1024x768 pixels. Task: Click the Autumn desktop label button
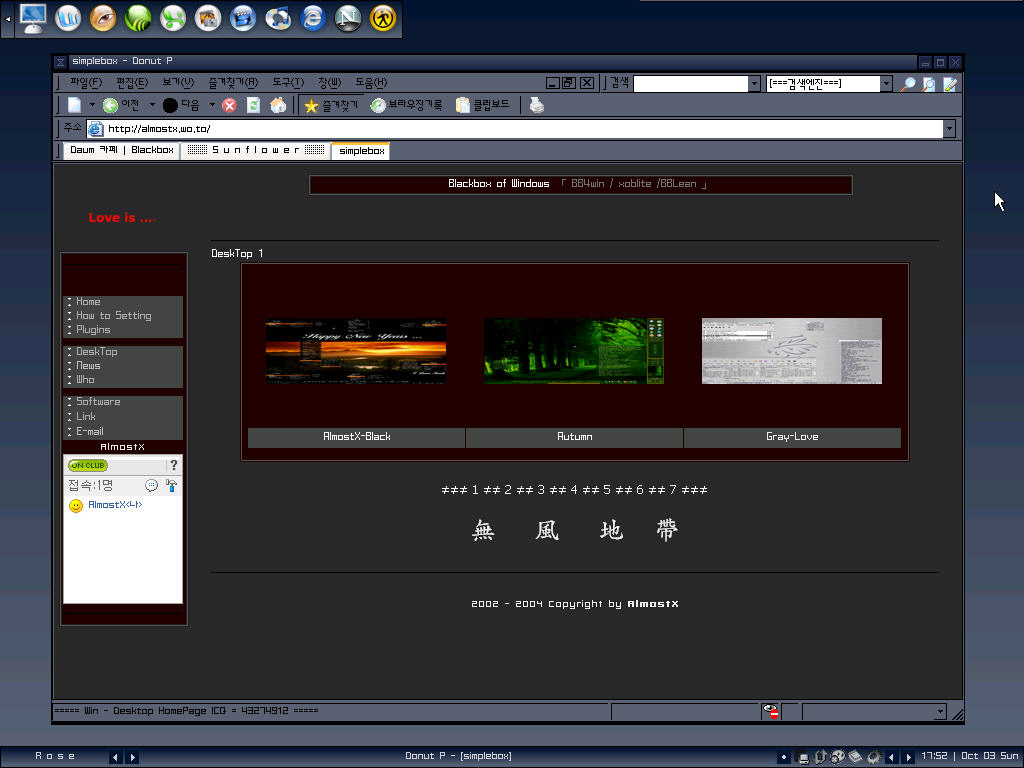coord(574,437)
